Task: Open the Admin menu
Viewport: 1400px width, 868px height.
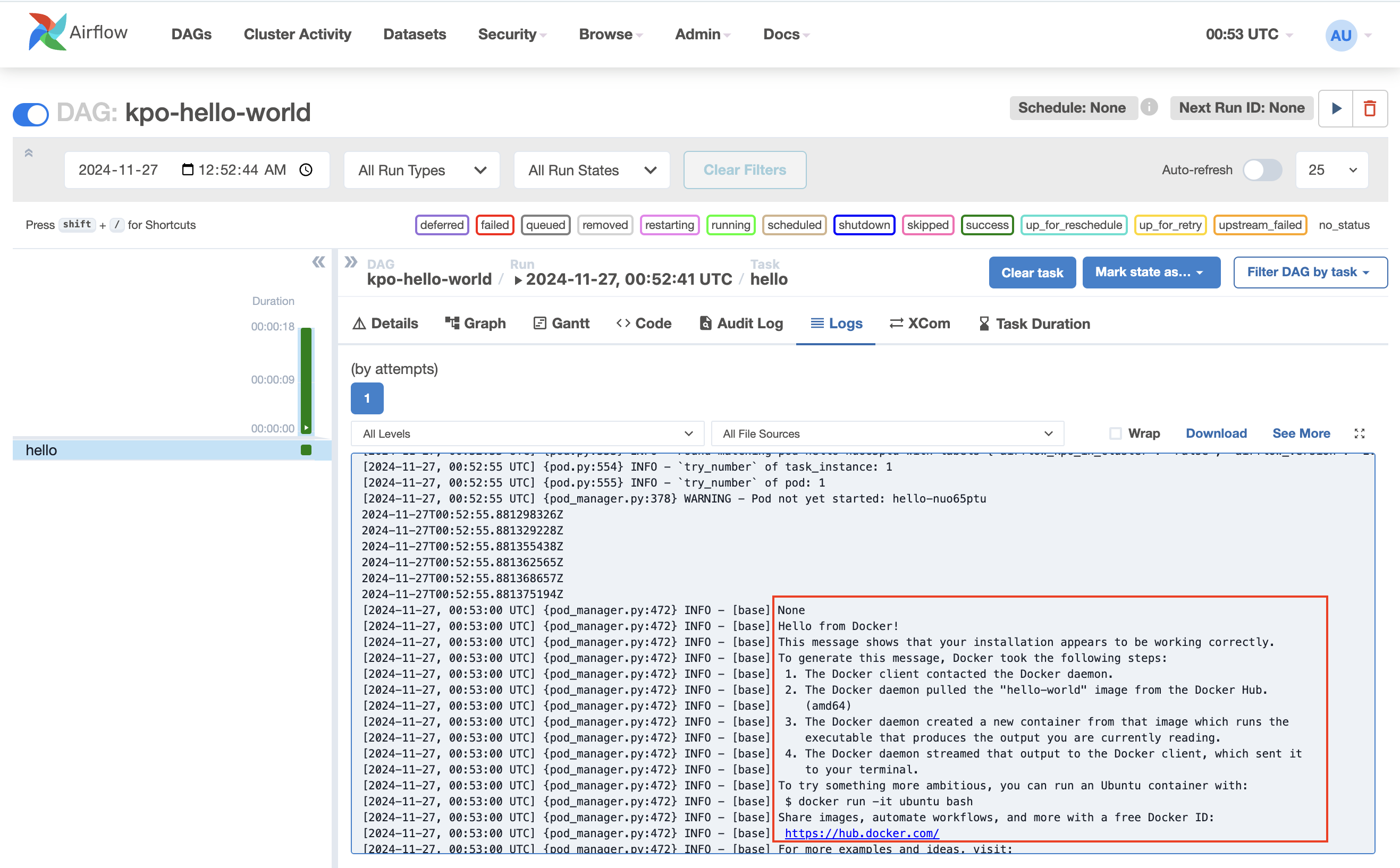Action: click(x=702, y=35)
